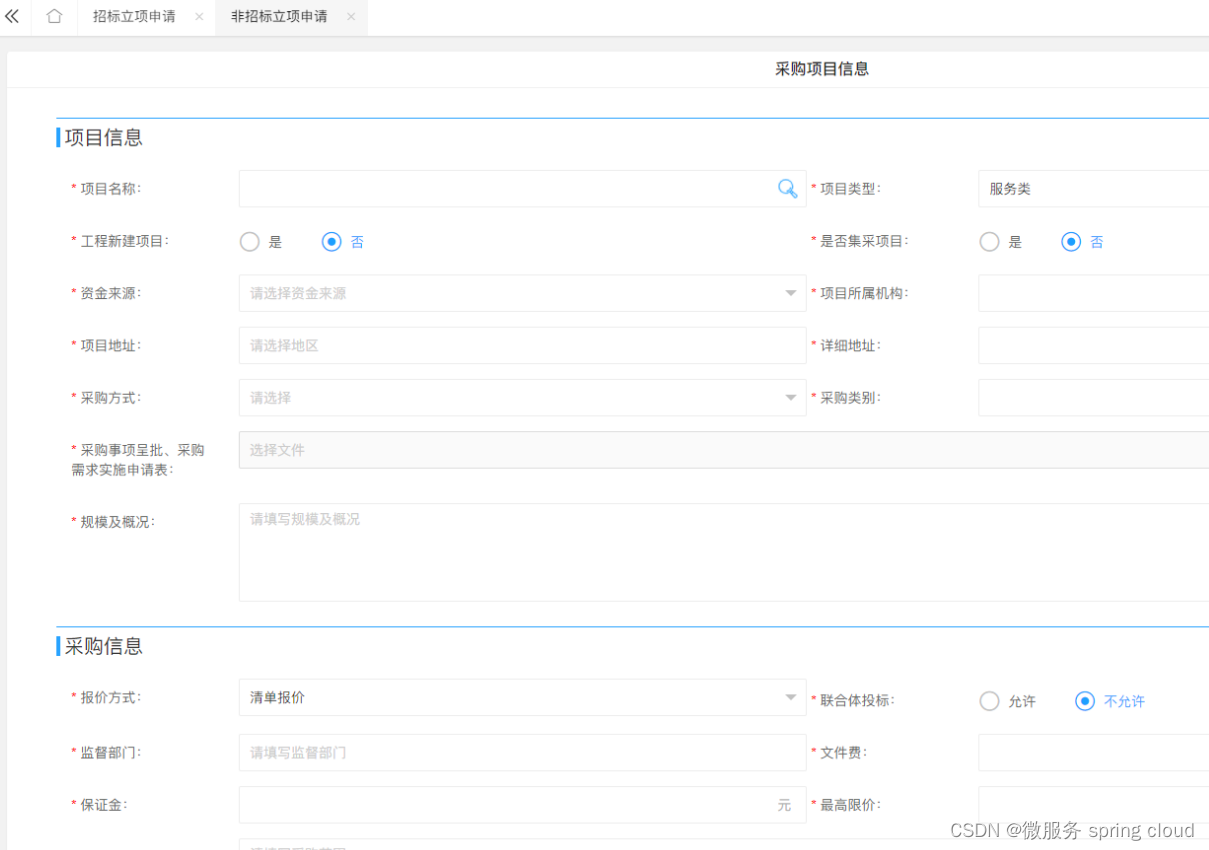Viewport: 1209px width, 850px height.
Task: Open the 报价方式 dropdown showing 清单报价
Action: pos(522,697)
